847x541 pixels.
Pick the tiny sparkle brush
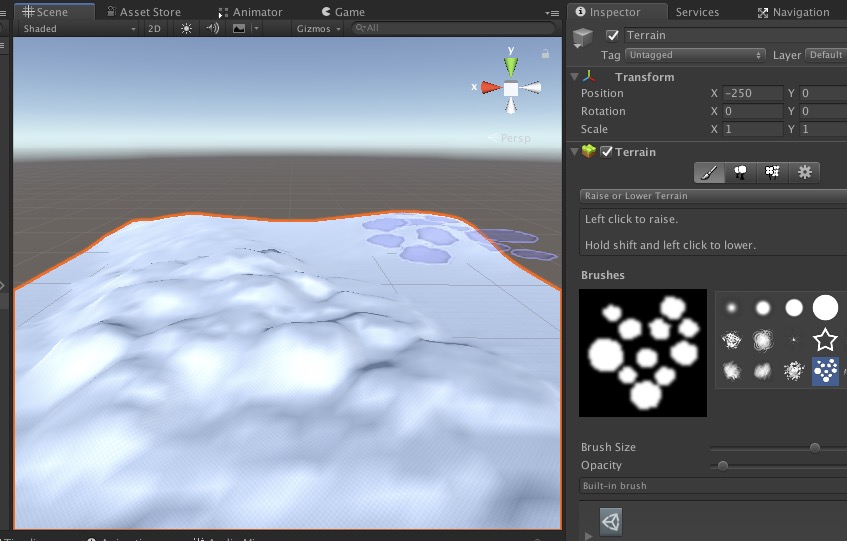794,340
